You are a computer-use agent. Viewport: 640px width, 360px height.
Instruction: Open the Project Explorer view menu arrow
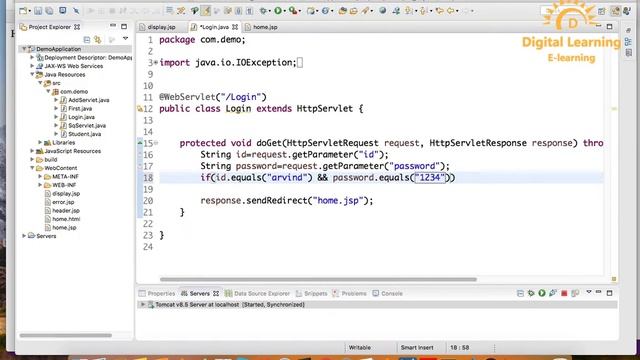click(125, 39)
